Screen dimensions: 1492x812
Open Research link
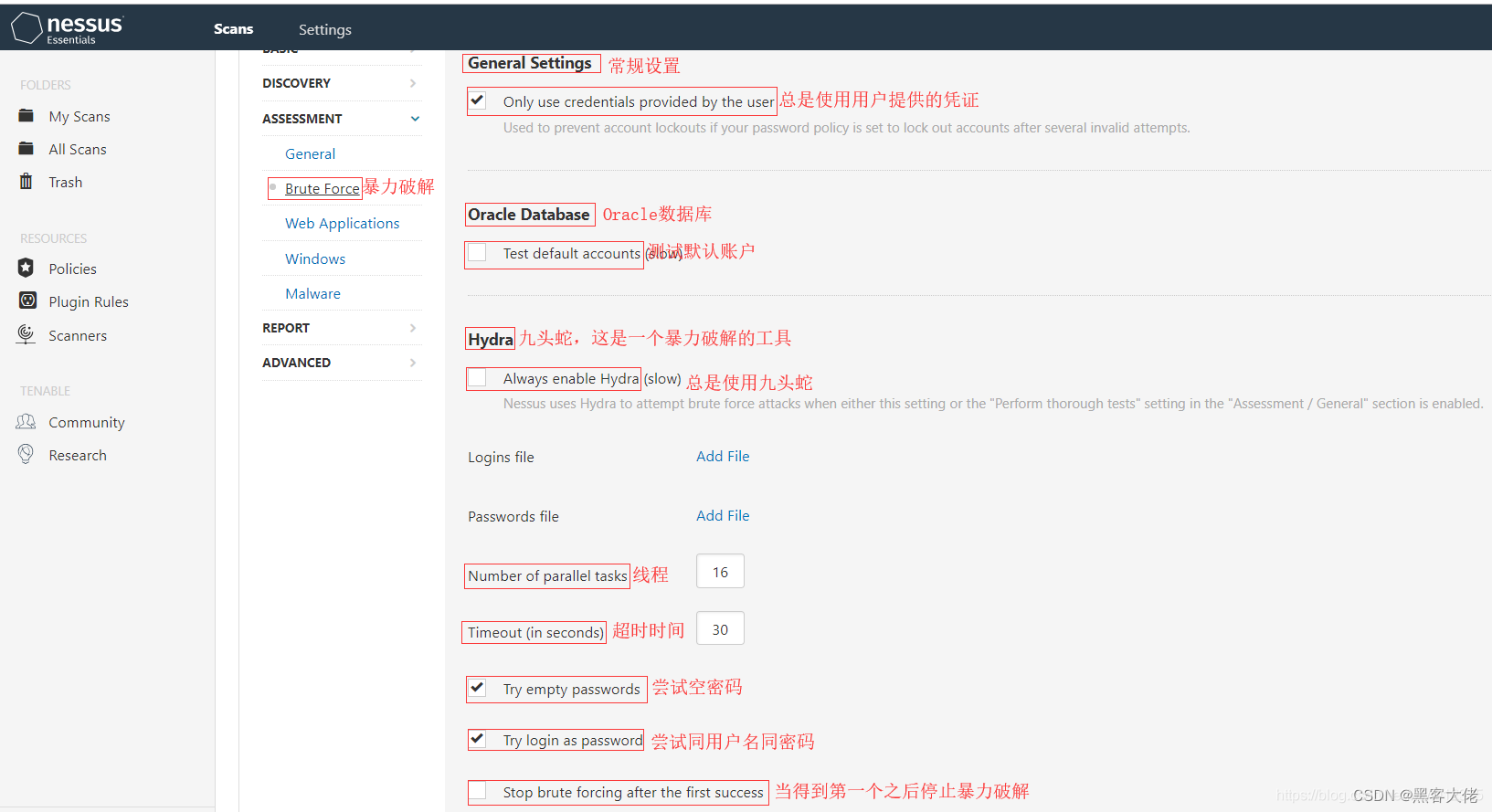pyautogui.click(x=78, y=455)
